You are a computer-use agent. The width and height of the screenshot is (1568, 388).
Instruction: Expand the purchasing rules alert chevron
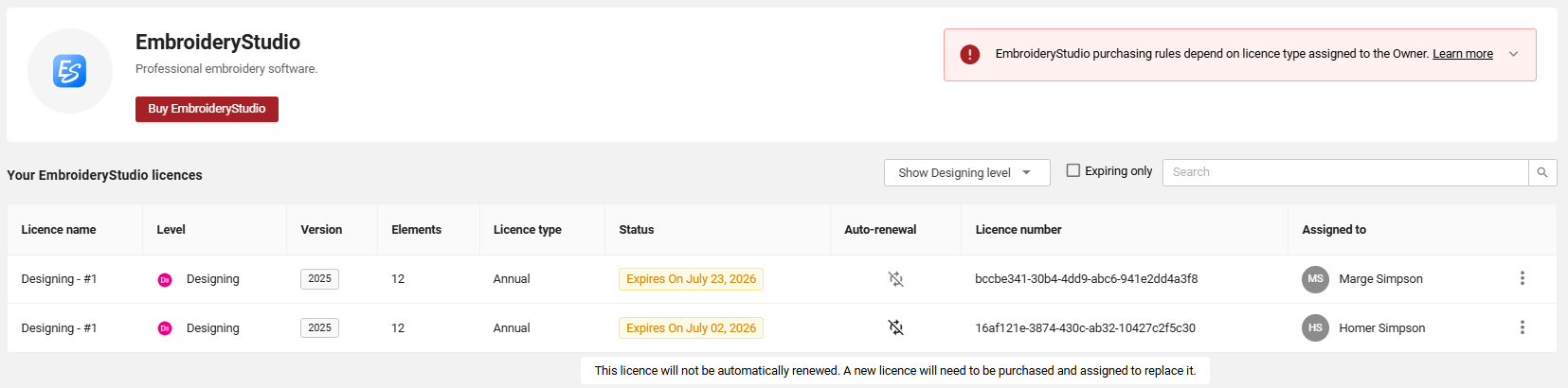[x=1513, y=54]
